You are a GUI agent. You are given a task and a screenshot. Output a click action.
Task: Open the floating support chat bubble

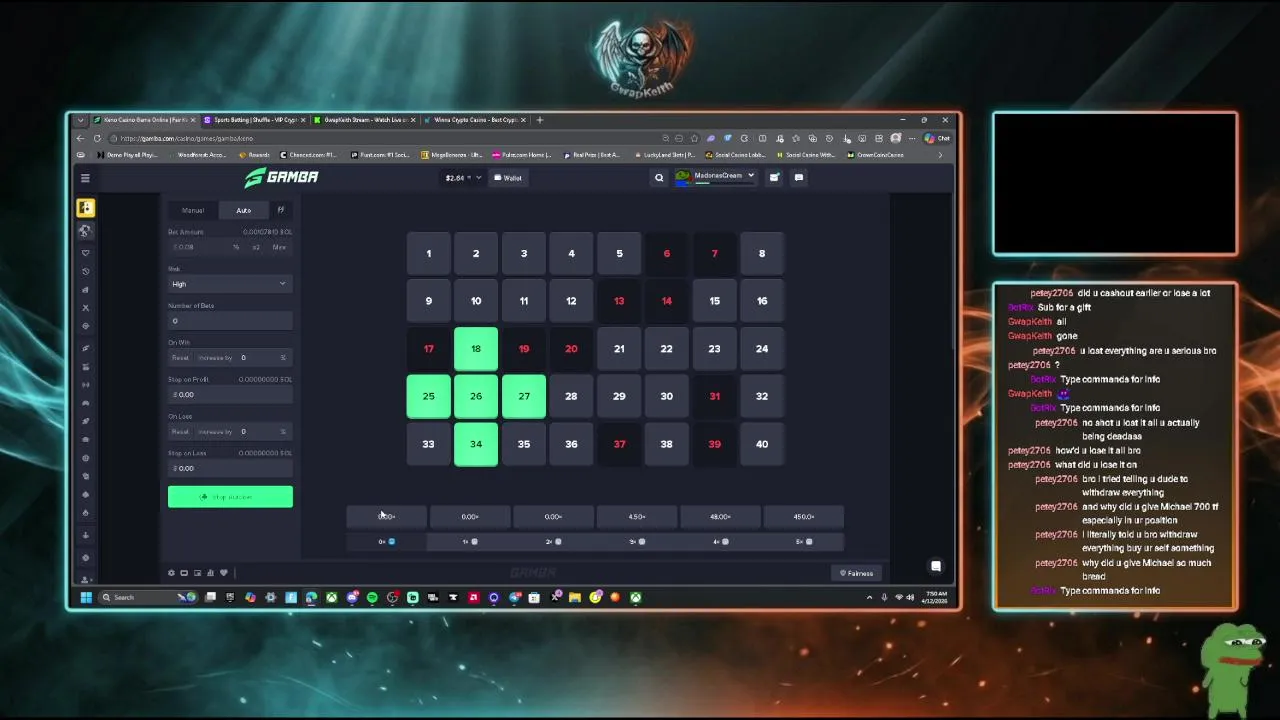[936, 566]
